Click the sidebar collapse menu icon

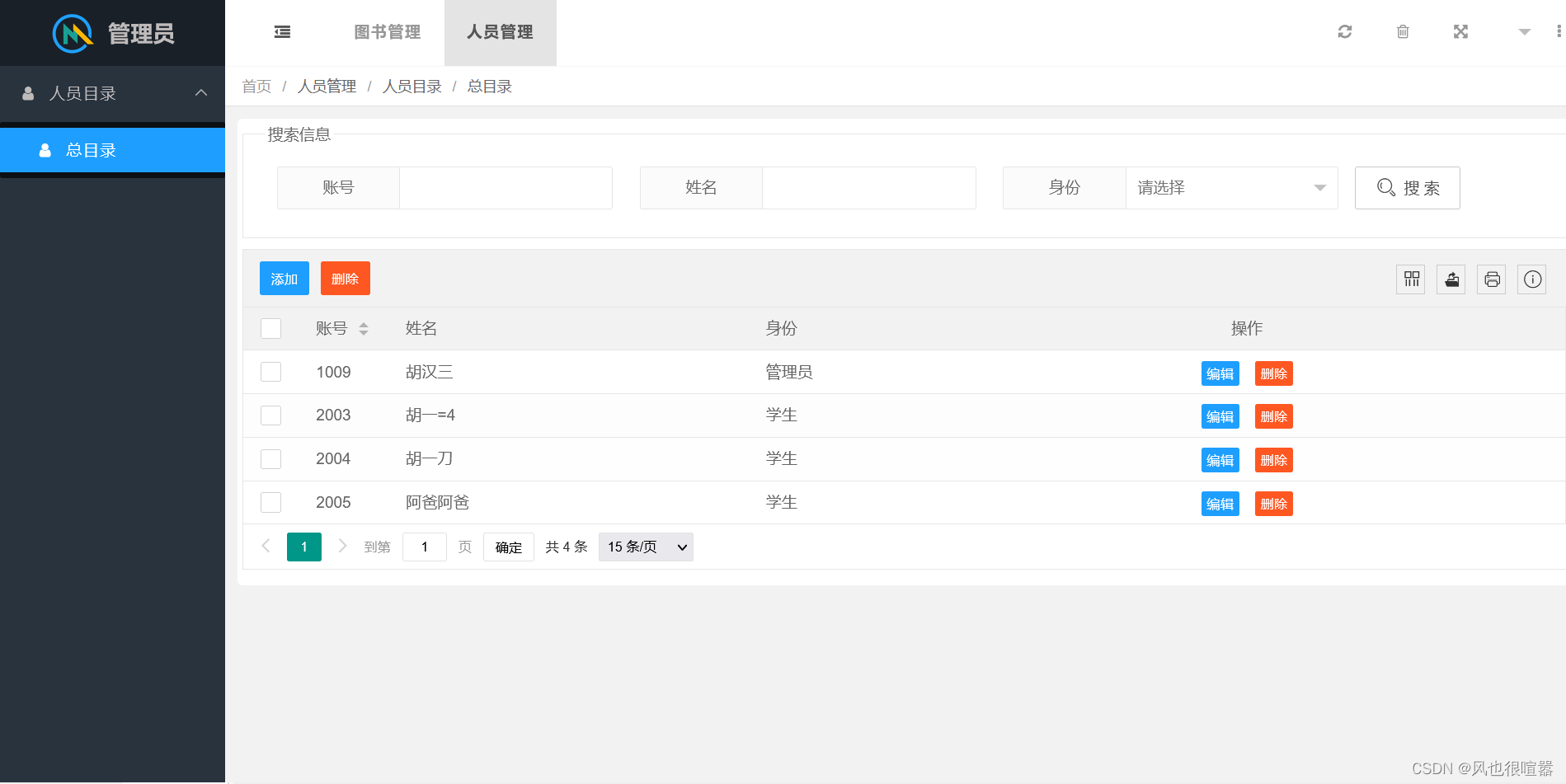click(282, 32)
